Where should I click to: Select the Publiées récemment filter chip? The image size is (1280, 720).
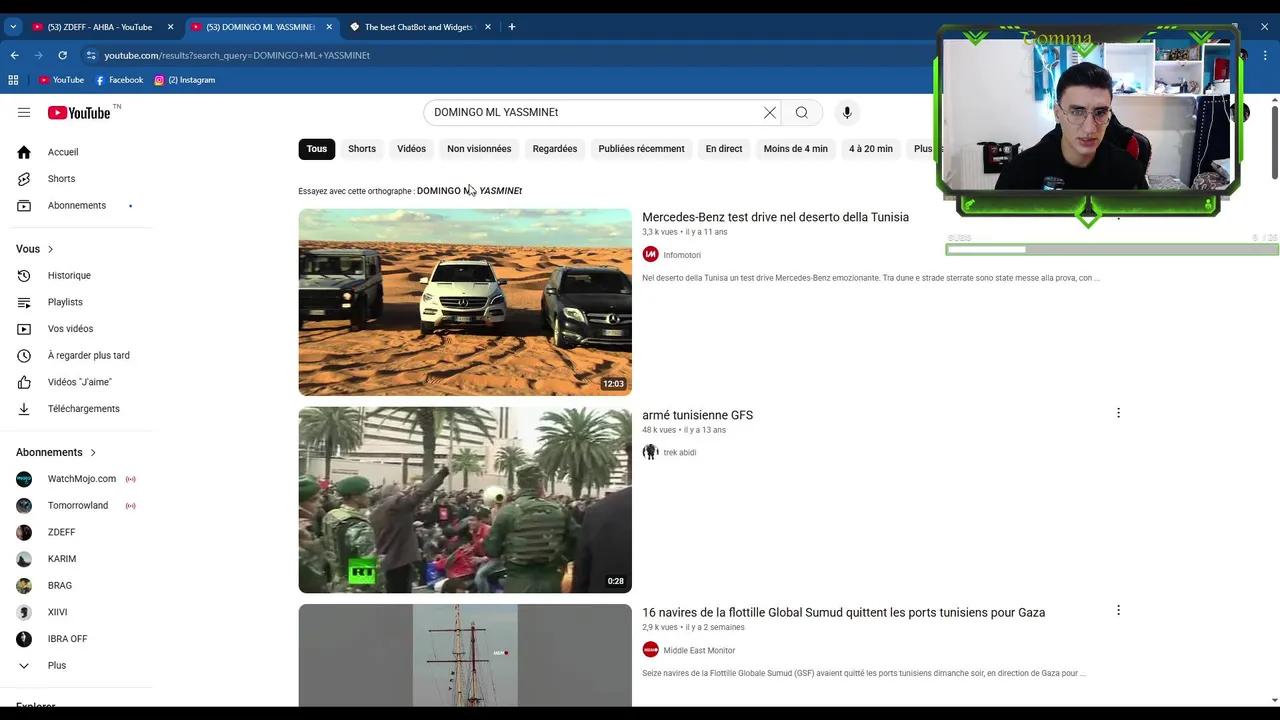[641, 149]
